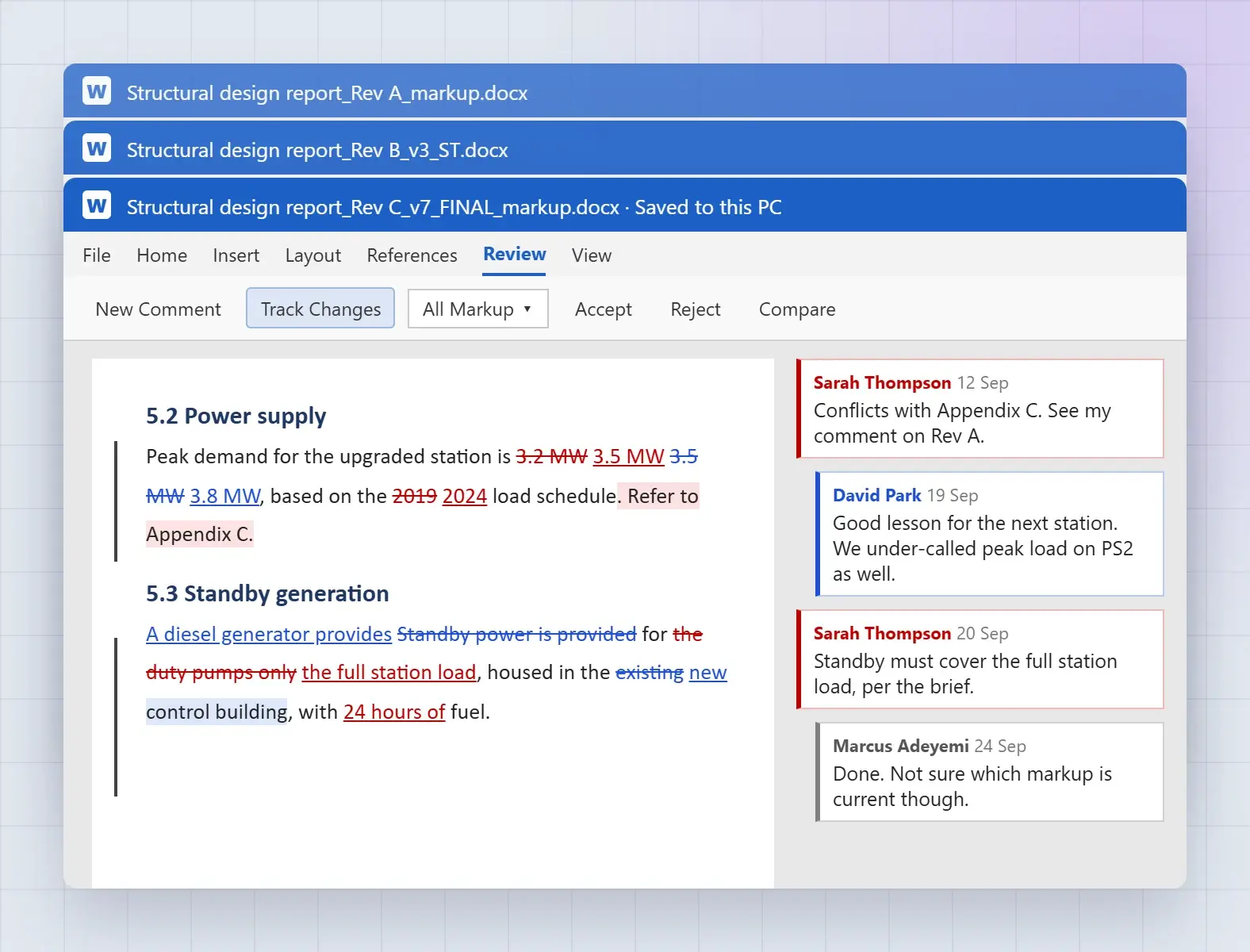Bring Rev B_v3_ST.docx window to front

click(x=625, y=148)
